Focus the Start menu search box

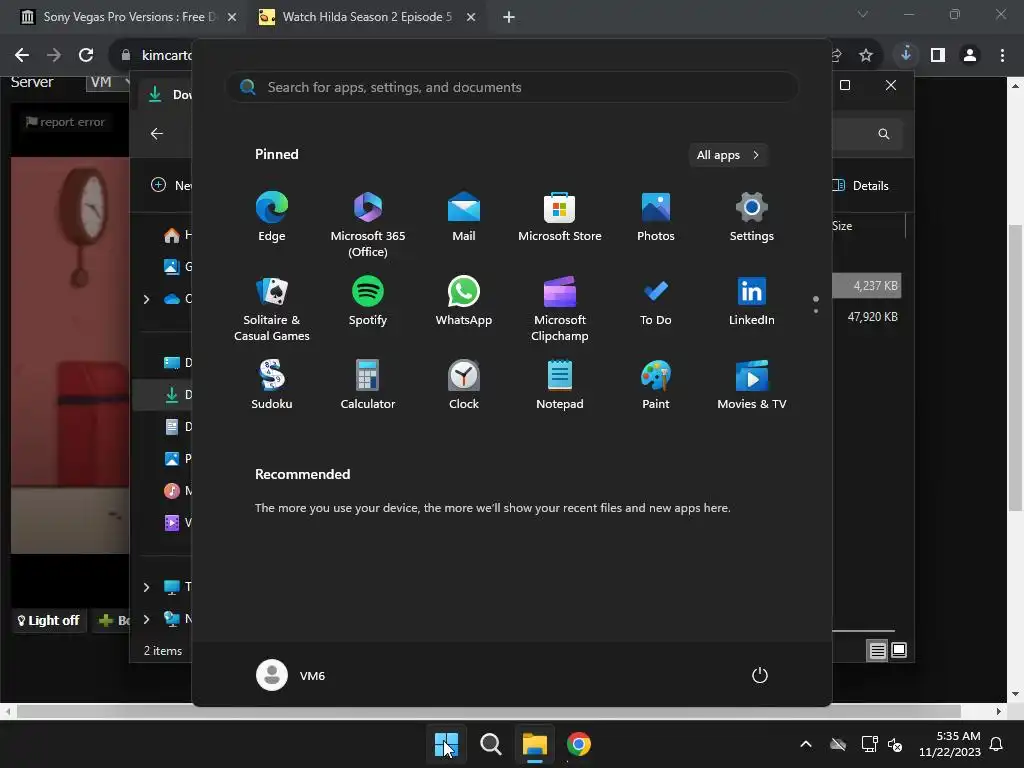pyautogui.click(x=512, y=88)
